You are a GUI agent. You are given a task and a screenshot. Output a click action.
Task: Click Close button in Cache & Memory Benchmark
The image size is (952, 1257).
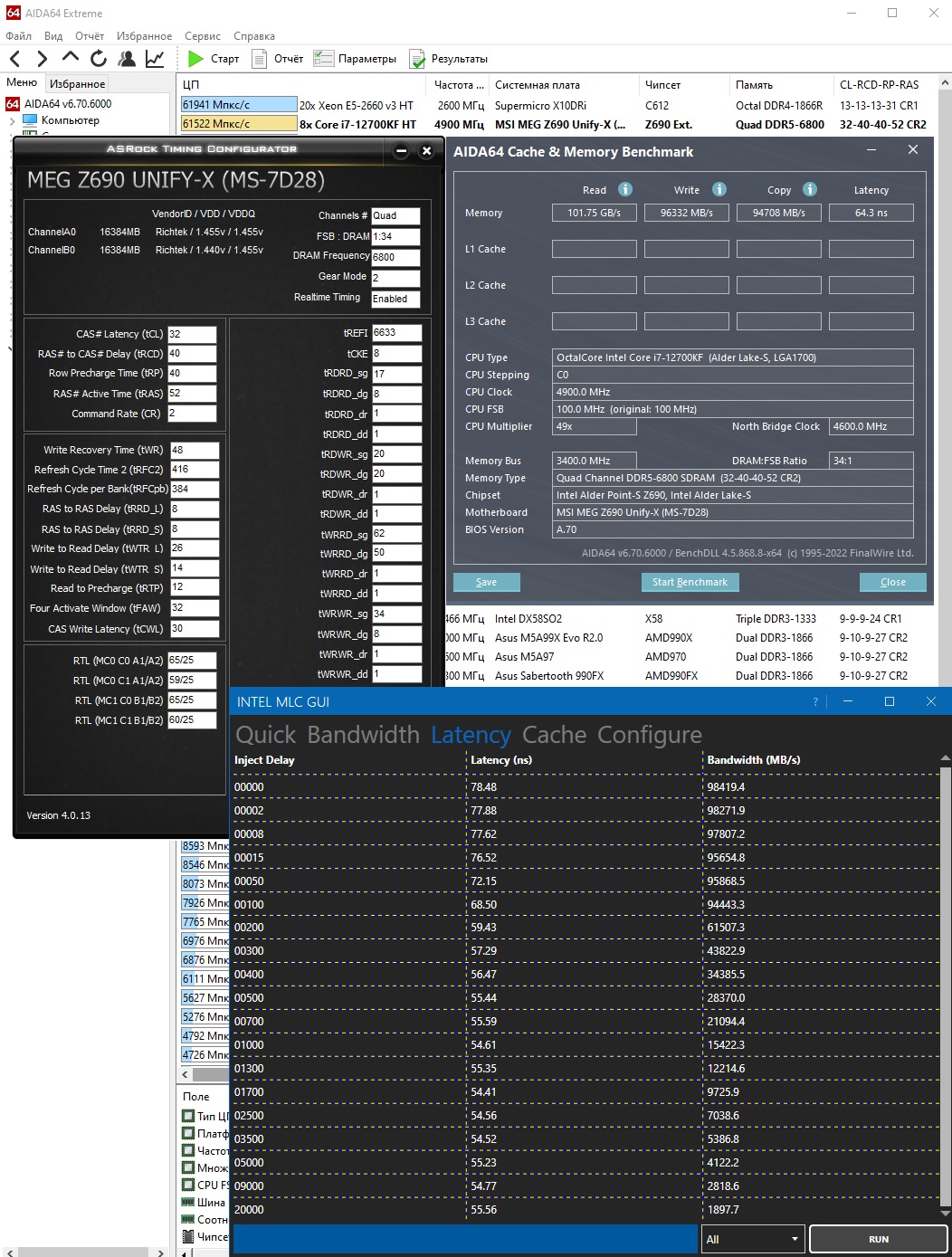[x=892, y=582]
